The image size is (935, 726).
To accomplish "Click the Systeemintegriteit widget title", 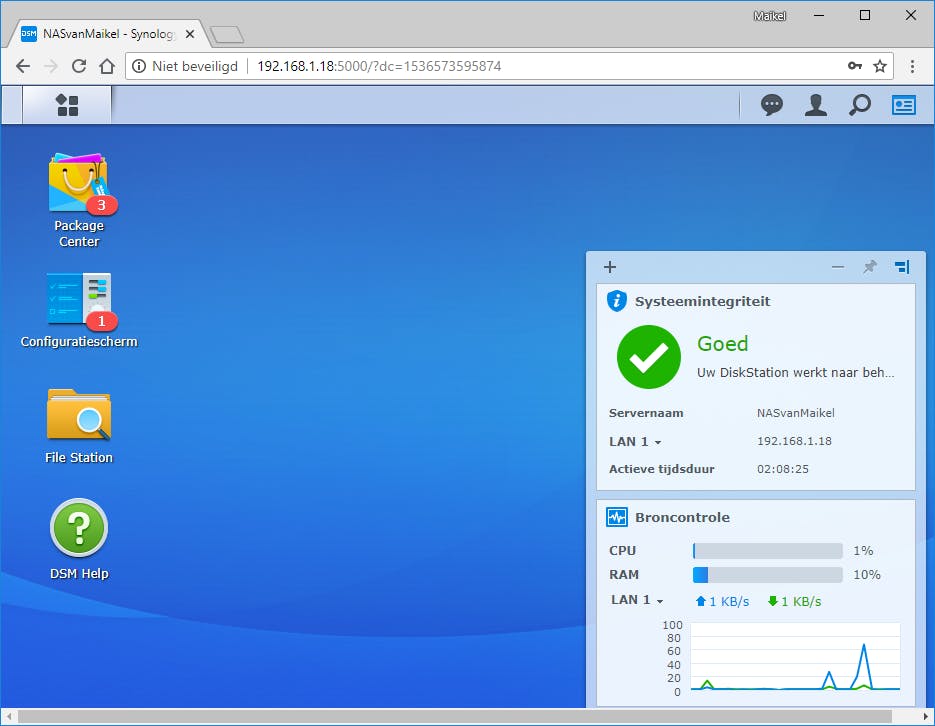I will (x=702, y=302).
